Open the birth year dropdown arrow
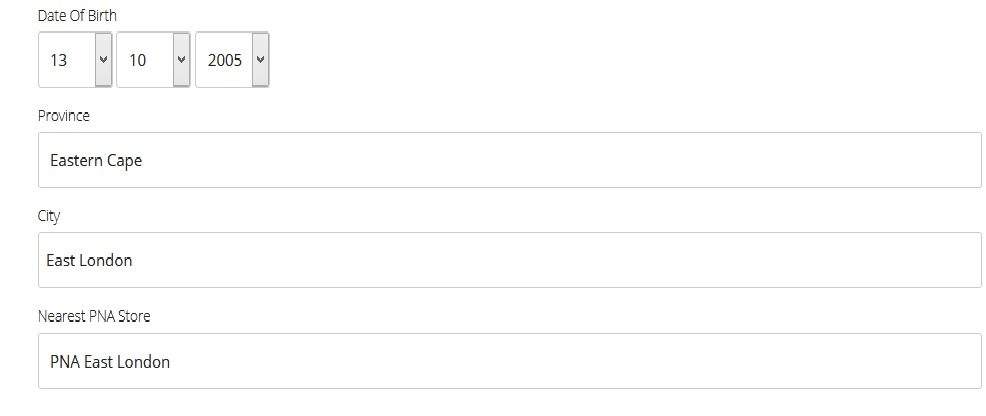986x416 pixels. coord(260,60)
